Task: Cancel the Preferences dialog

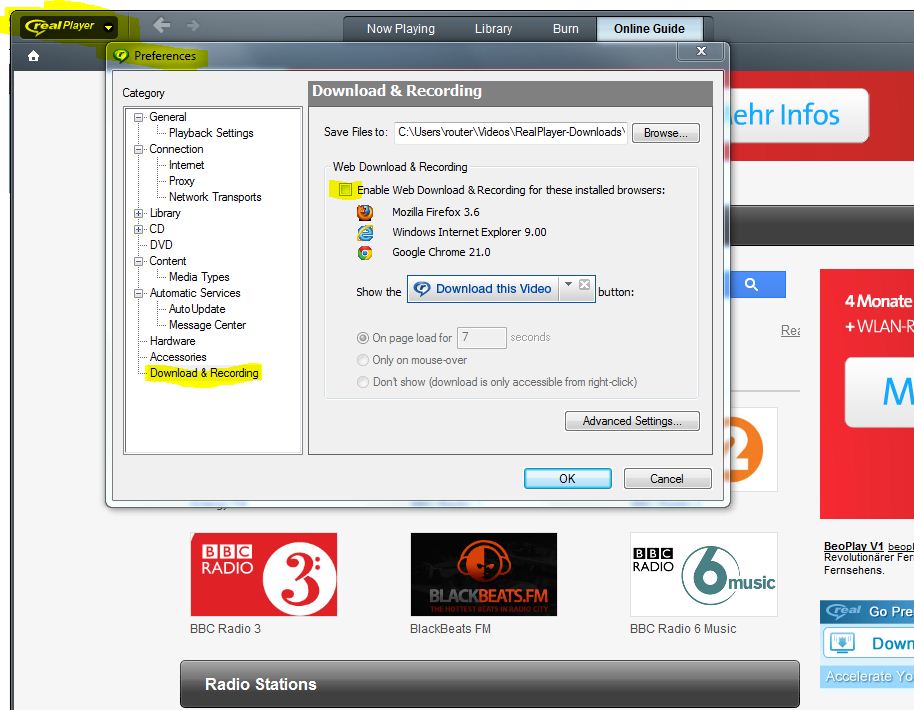Action: pos(667,479)
